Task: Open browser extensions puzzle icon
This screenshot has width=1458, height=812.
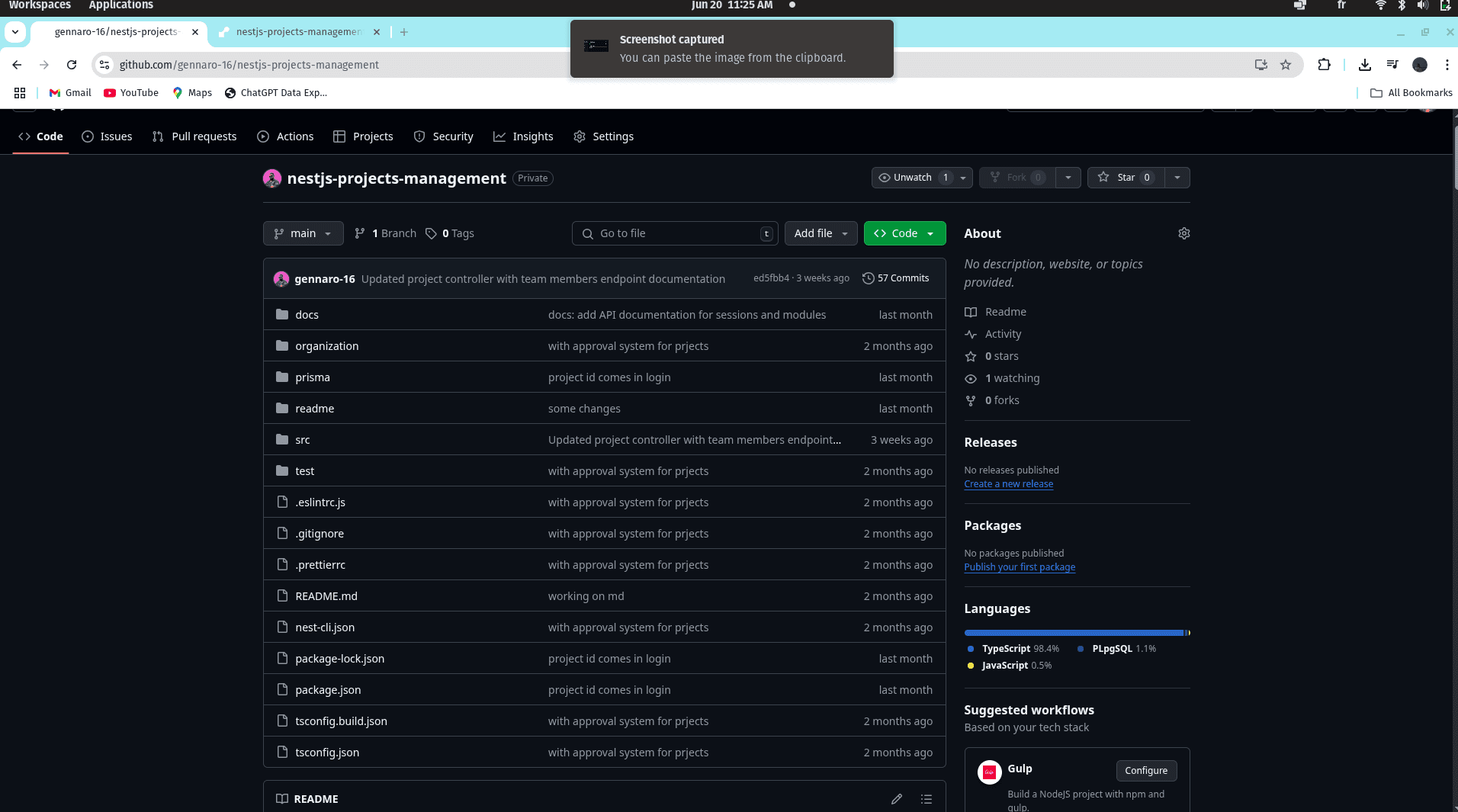Action: [x=1325, y=65]
